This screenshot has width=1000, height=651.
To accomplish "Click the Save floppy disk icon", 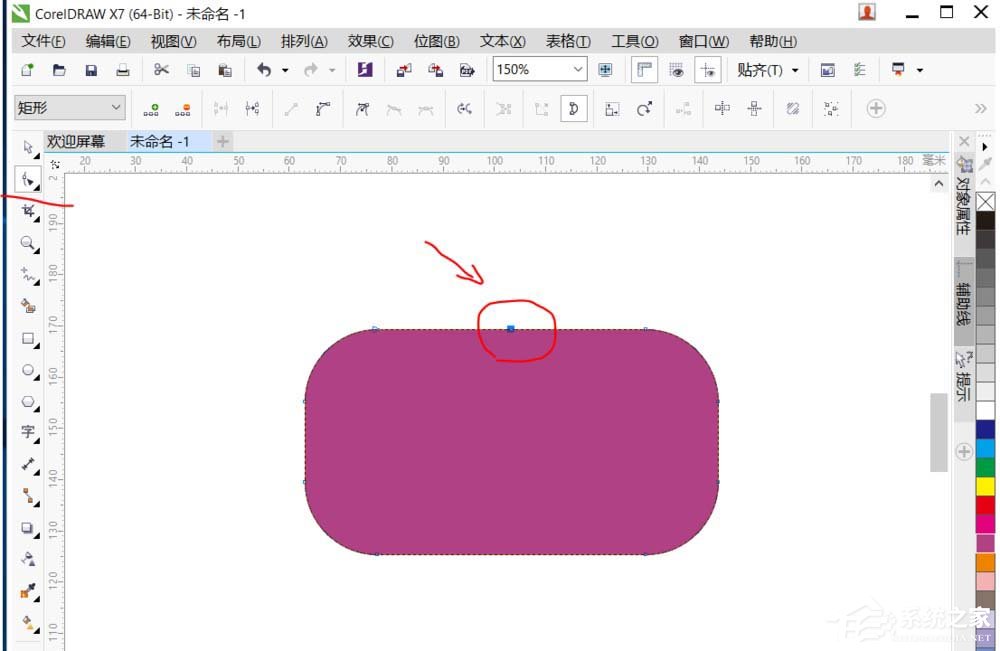I will [x=91, y=70].
